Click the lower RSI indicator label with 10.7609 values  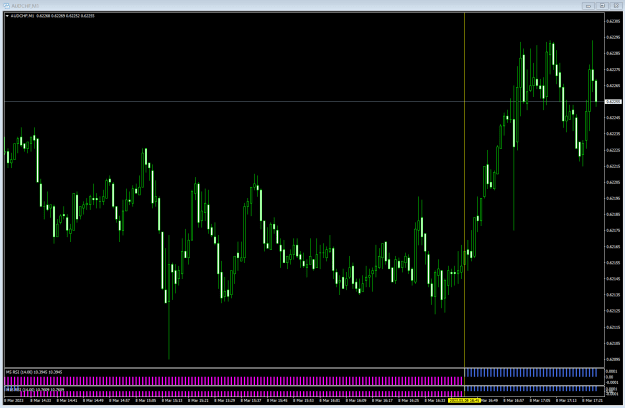tap(35, 389)
